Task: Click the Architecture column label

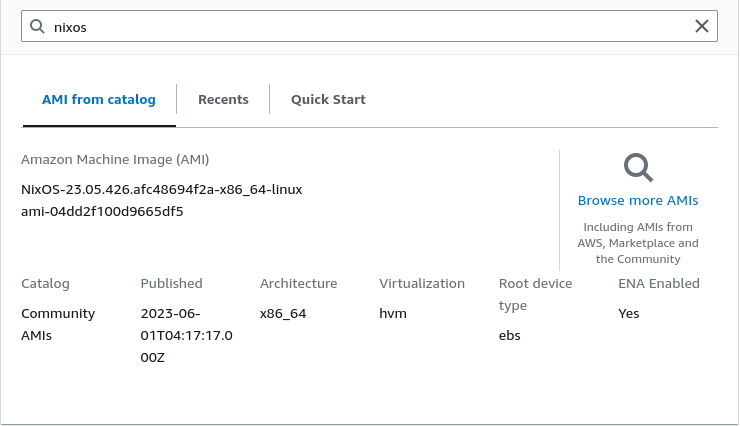Action: [x=298, y=284]
